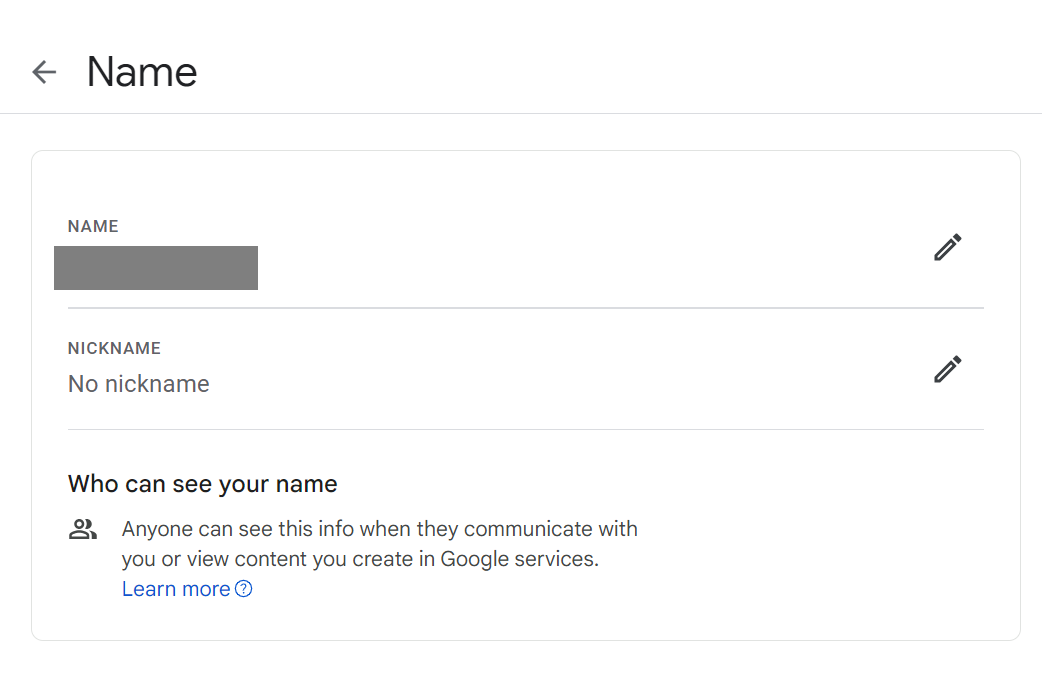Open the Learn more link
Screen dimensions: 1042x676
tap(176, 589)
